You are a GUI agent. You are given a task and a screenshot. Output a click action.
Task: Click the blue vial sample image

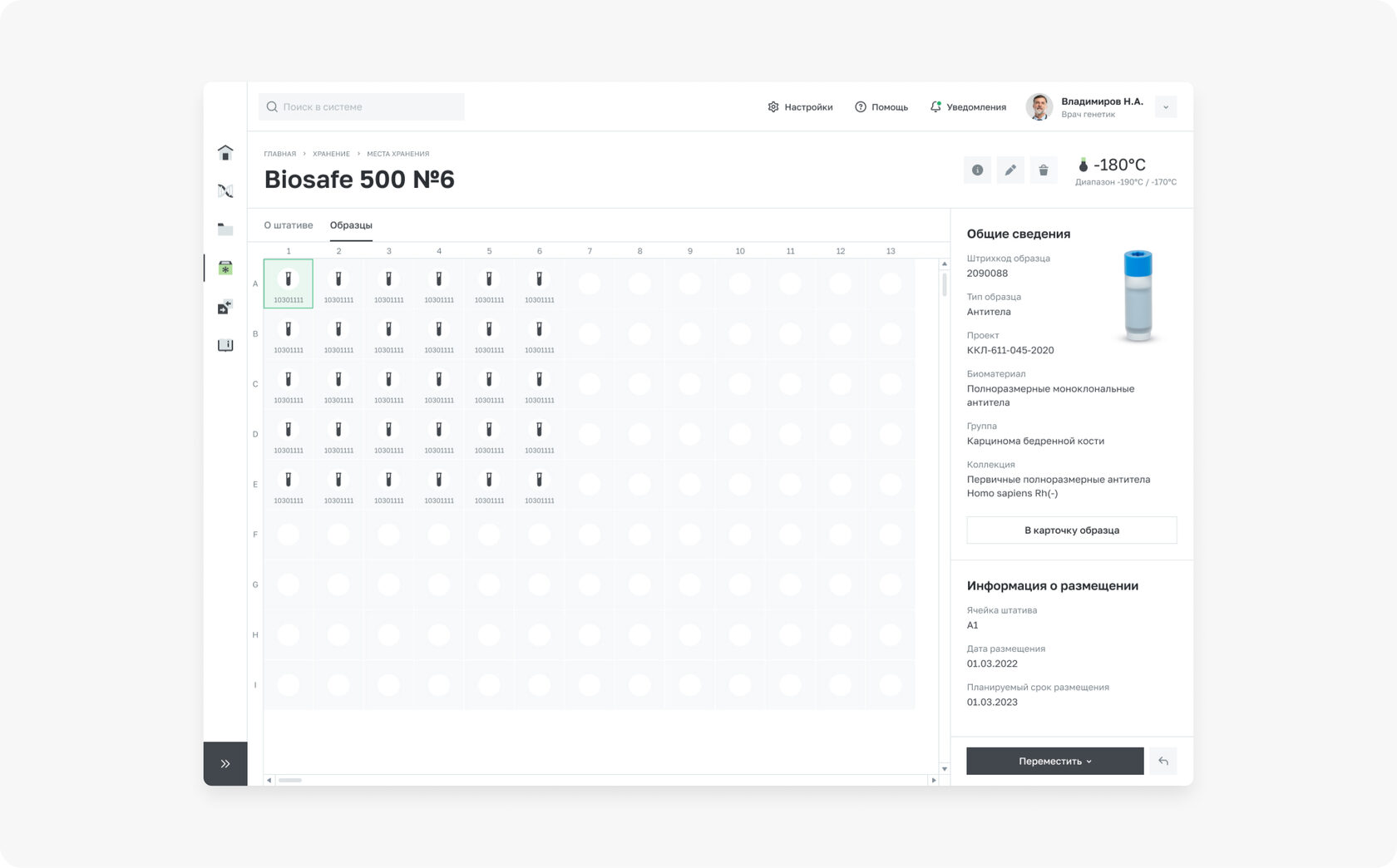(x=1138, y=295)
